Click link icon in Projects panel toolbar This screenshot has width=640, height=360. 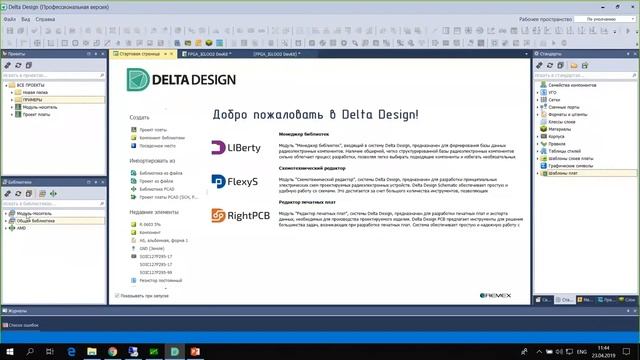pos(7,65)
